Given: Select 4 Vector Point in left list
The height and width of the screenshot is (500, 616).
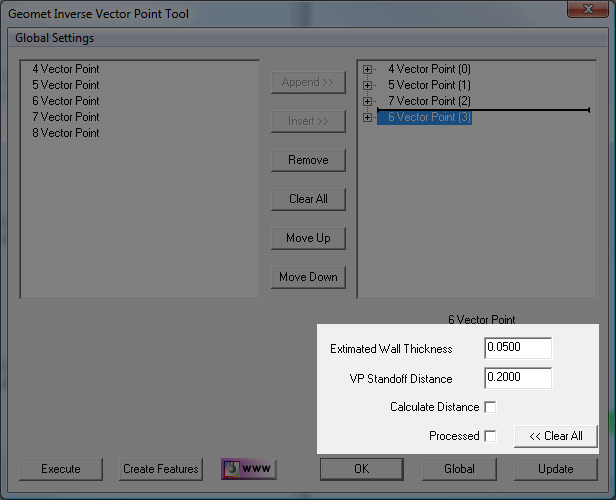Looking at the screenshot, I should (x=66, y=69).
